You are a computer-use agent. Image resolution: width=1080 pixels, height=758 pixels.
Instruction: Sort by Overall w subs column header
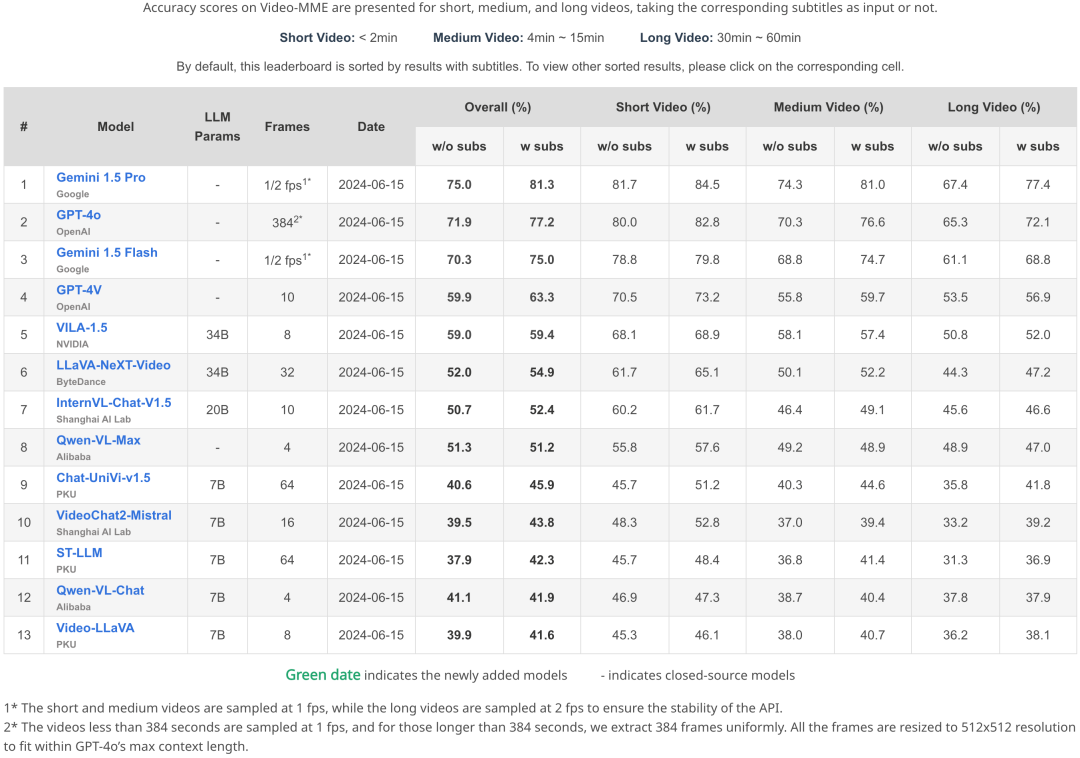pos(541,146)
